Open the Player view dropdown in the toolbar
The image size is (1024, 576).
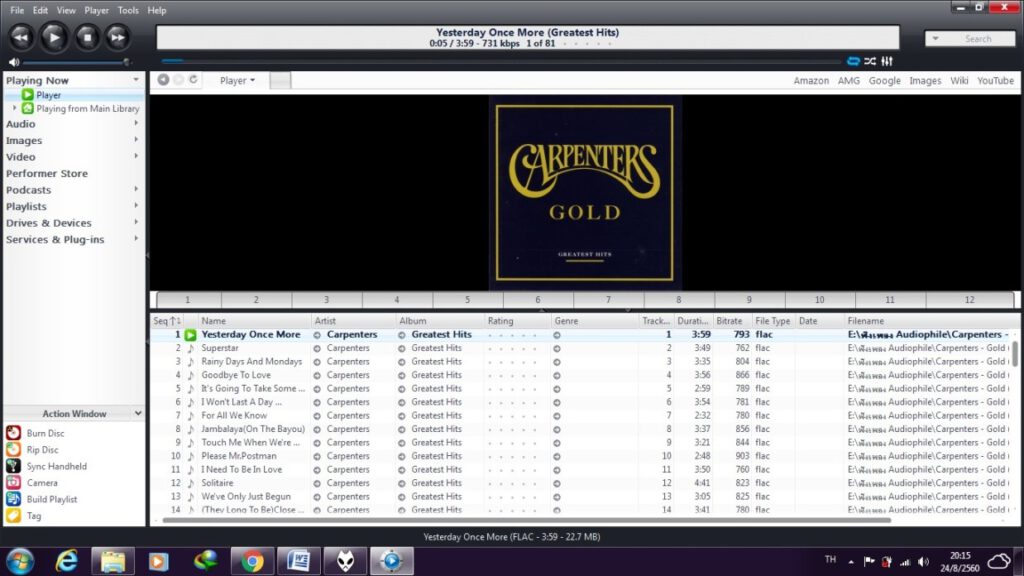coord(237,80)
